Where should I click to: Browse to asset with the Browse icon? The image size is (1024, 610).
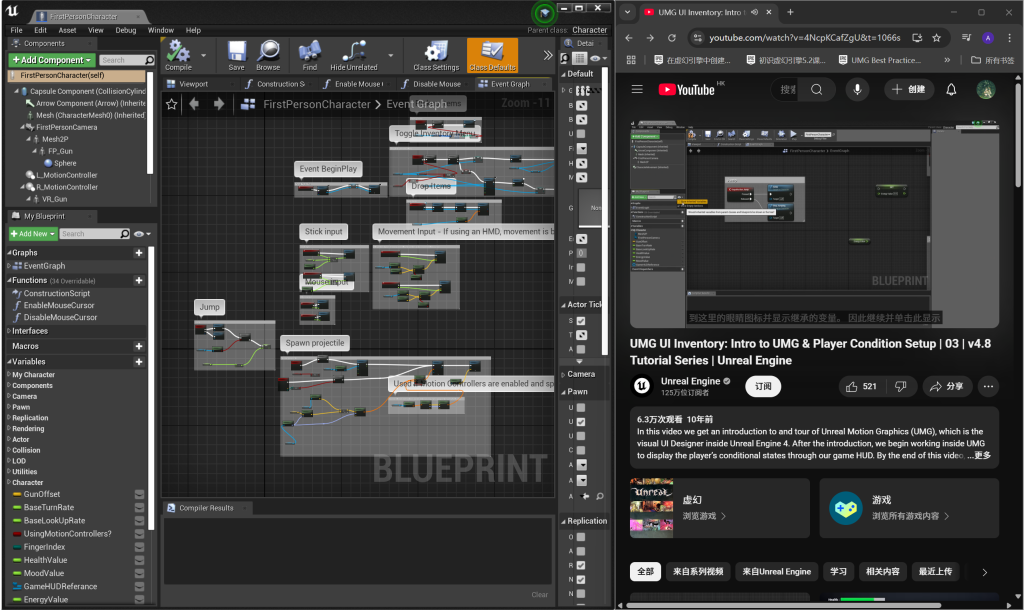(268, 55)
